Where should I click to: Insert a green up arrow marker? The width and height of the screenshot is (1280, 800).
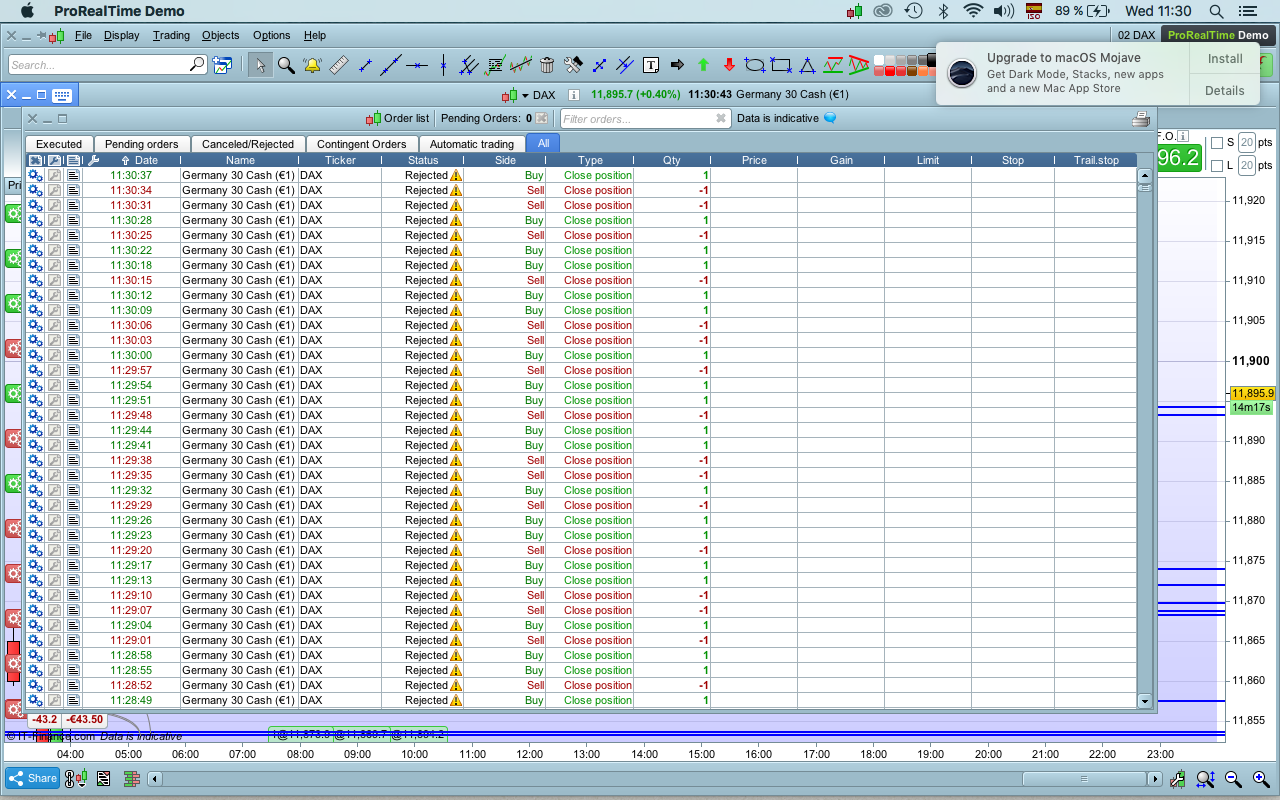point(703,65)
